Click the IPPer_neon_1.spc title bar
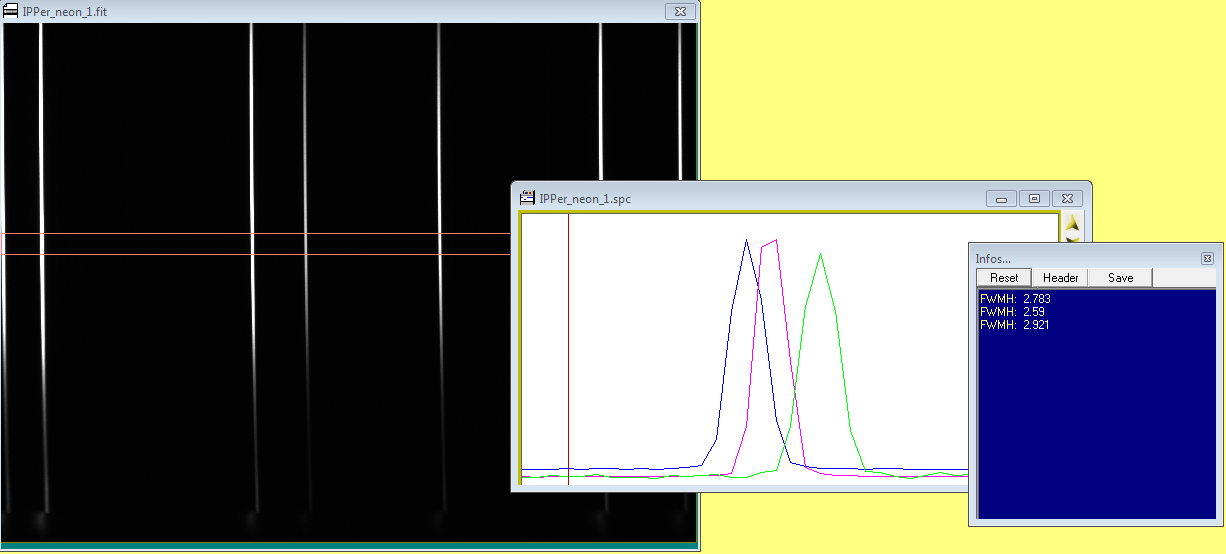This screenshot has width=1226, height=554. tap(750, 198)
